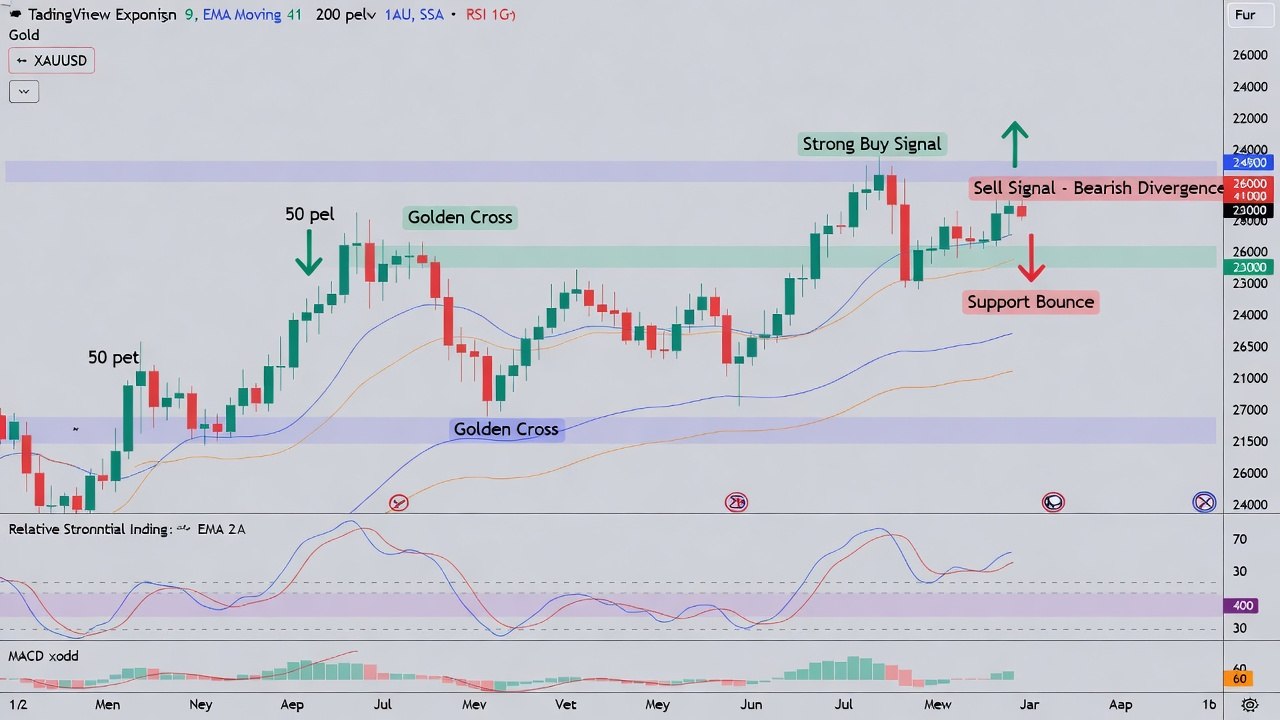Click the green-highlighted "Golden Cross" label
1280x720 pixels.
(x=460, y=217)
